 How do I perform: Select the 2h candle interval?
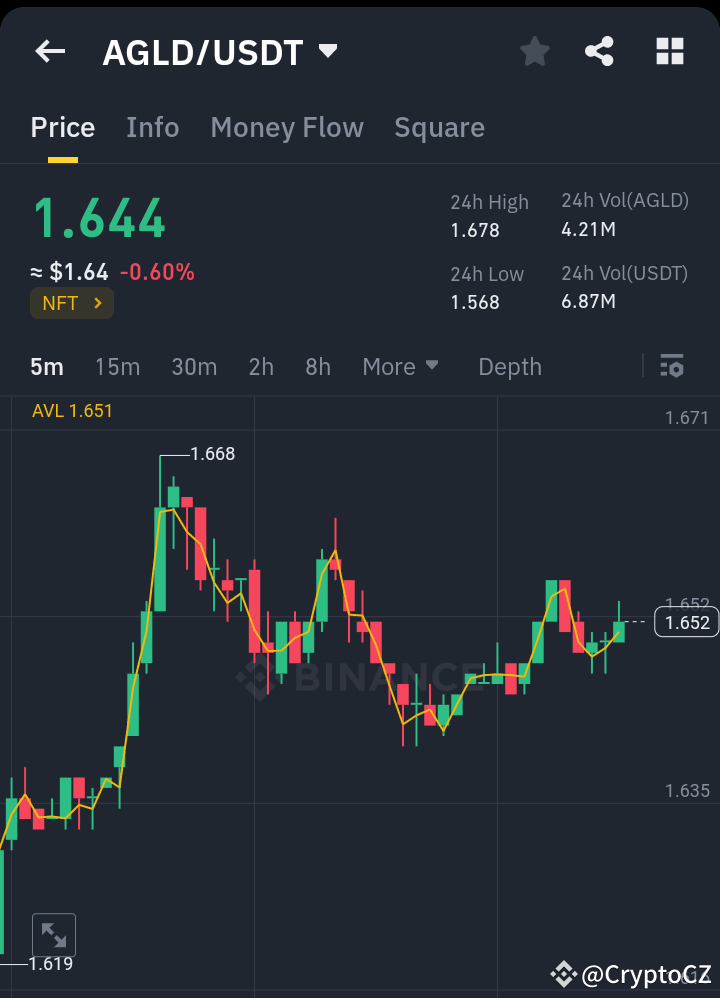[x=261, y=367]
